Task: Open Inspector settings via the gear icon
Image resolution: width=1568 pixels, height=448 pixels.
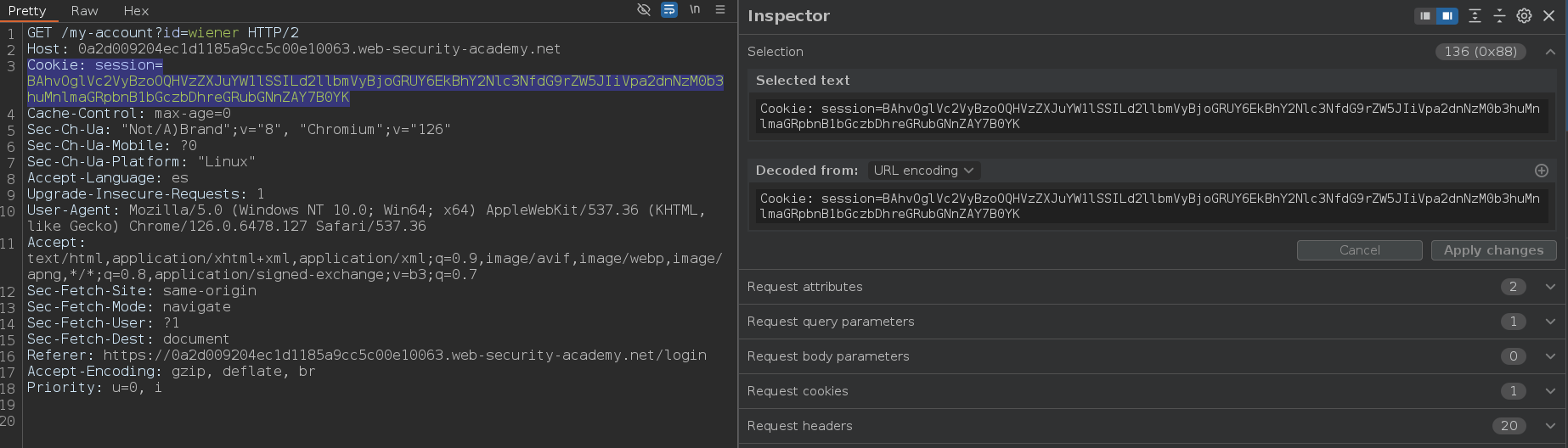Action: pos(1525,16)
